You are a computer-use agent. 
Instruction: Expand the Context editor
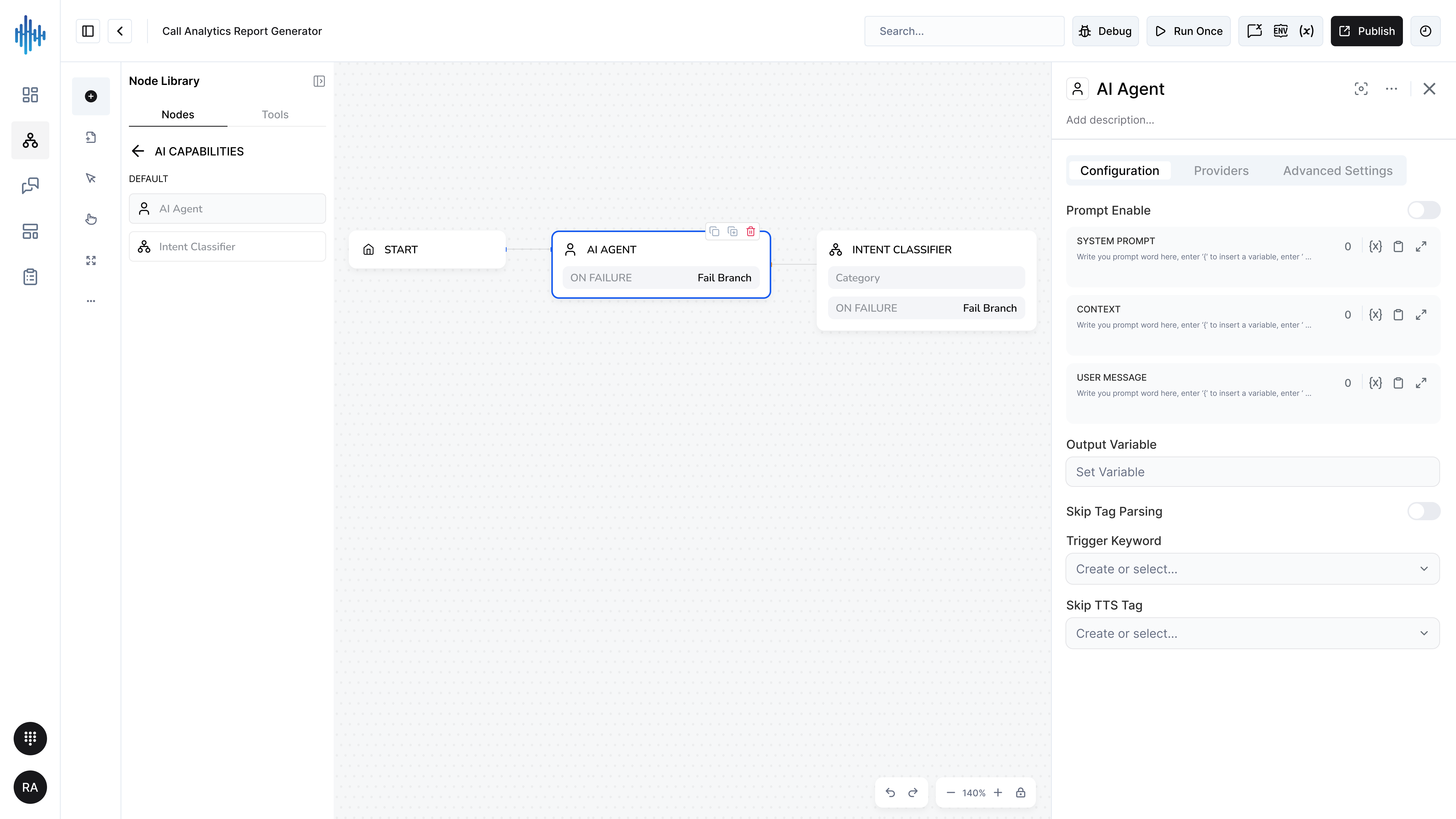coord(1421,315)
